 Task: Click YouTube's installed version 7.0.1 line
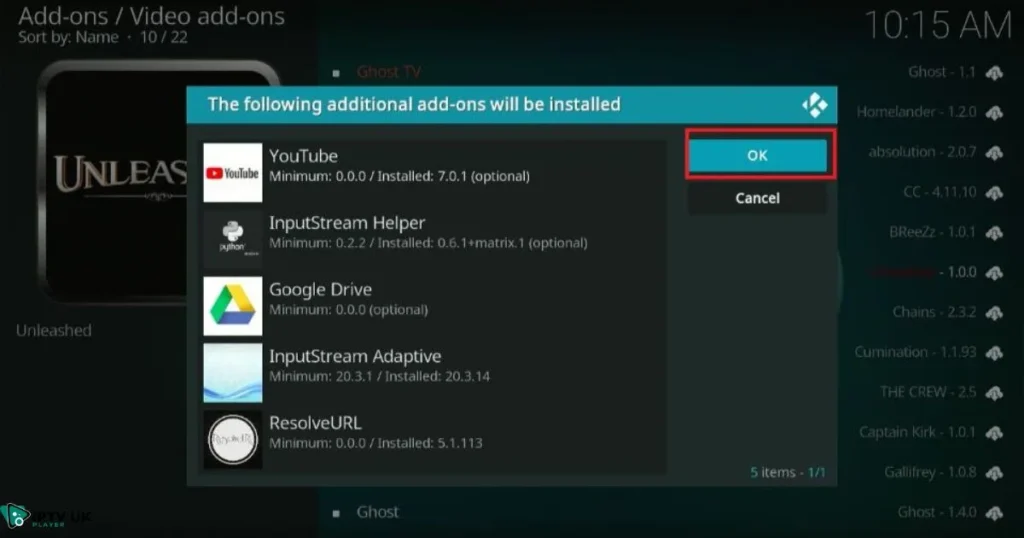point(399,176)
